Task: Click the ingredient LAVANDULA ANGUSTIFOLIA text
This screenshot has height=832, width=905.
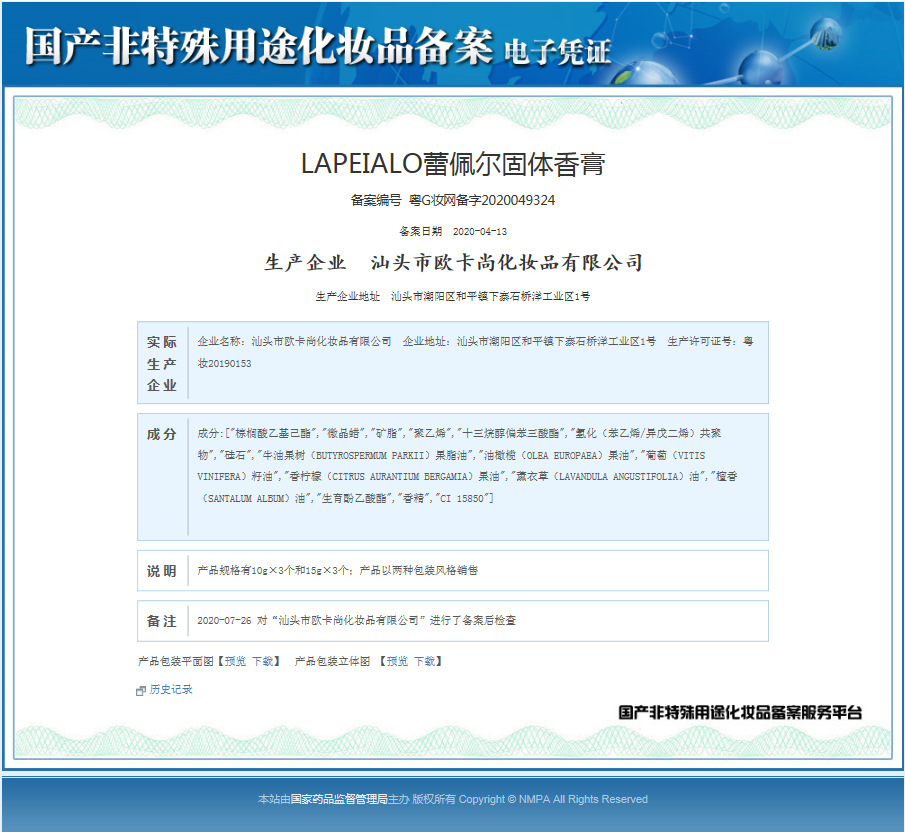Action: point(618,477)
